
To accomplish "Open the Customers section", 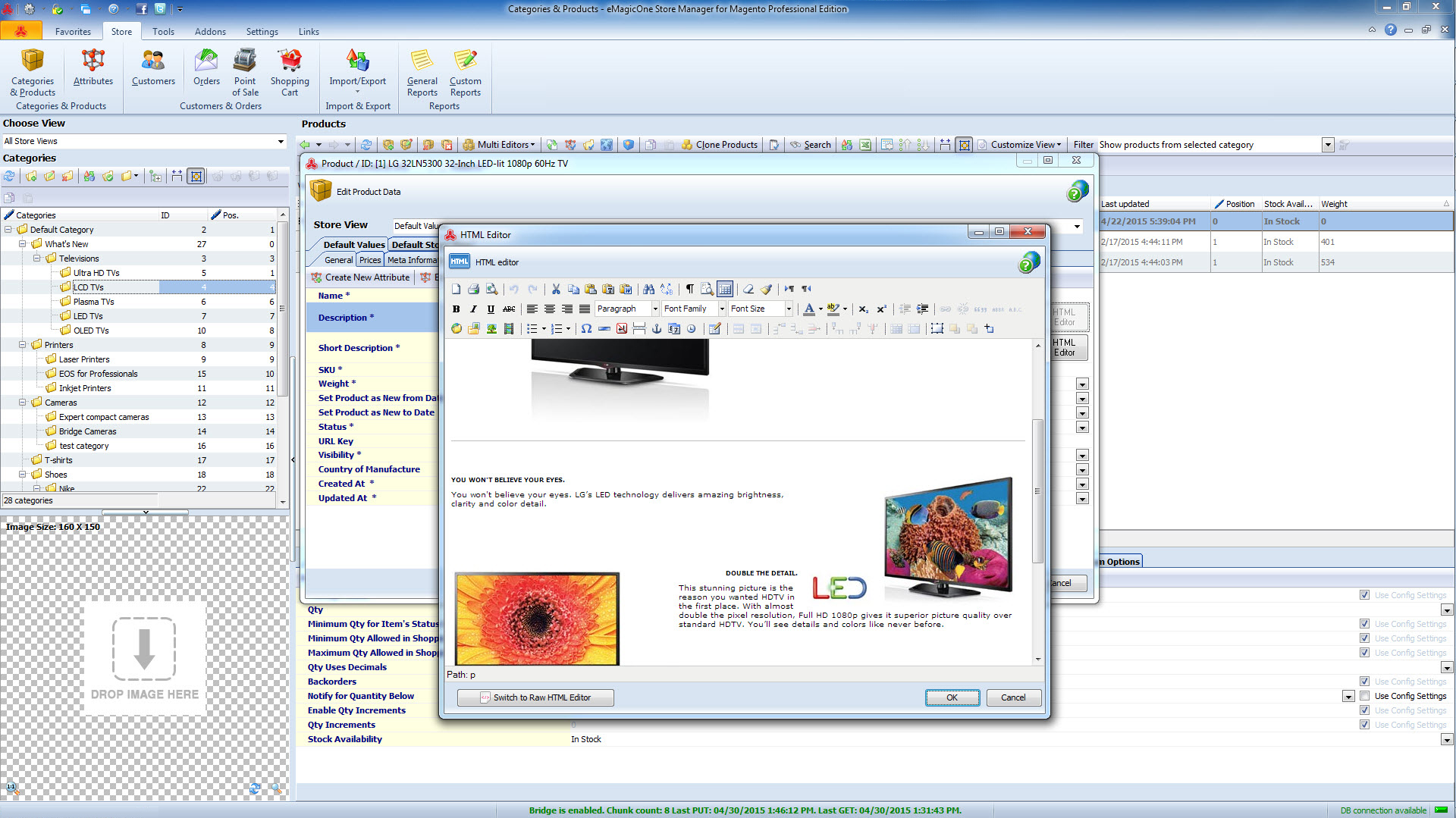I will pos(153,67).
